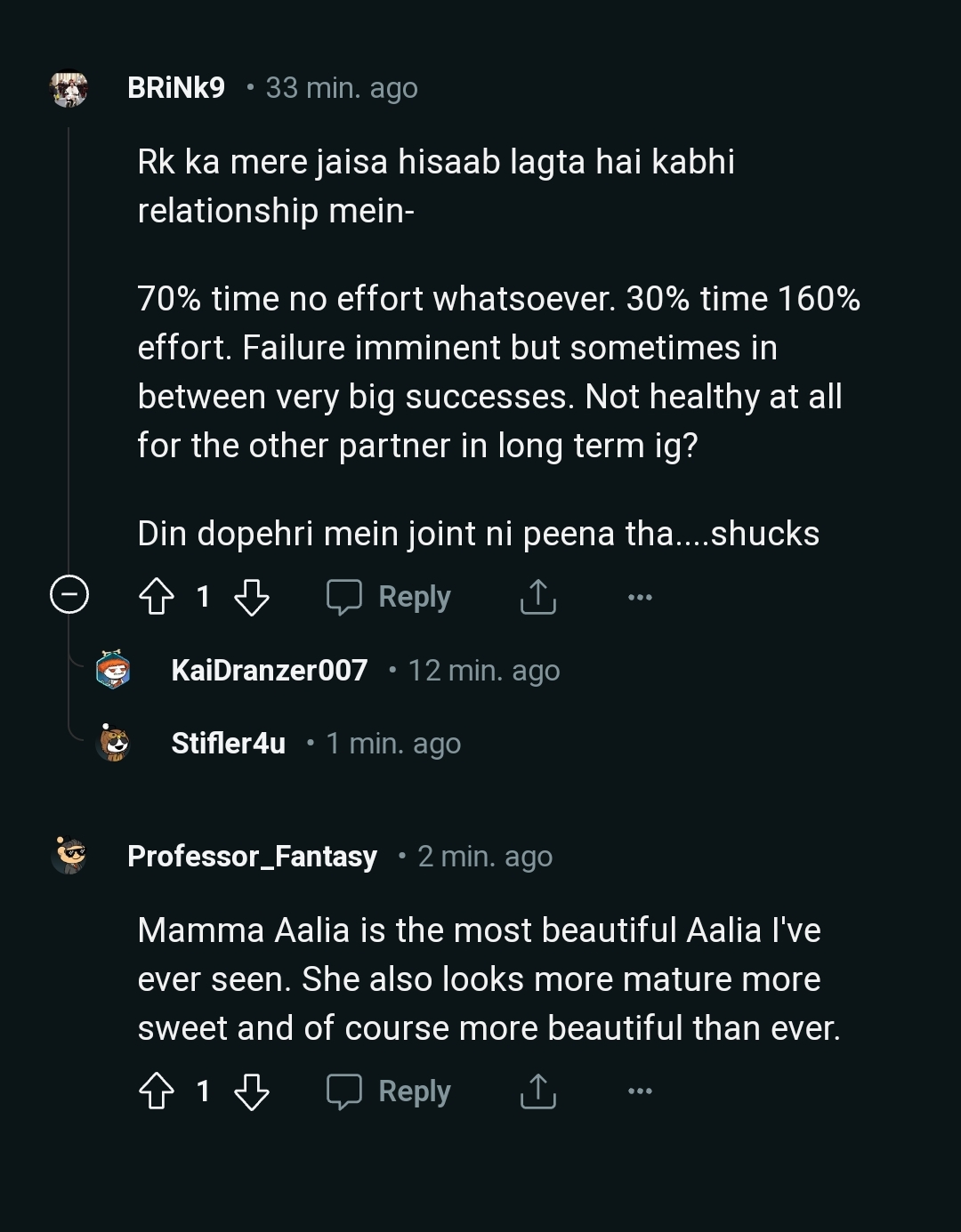
Task: Expand KaiDranzer007's collapsed comment
Action: click(270, 671)
